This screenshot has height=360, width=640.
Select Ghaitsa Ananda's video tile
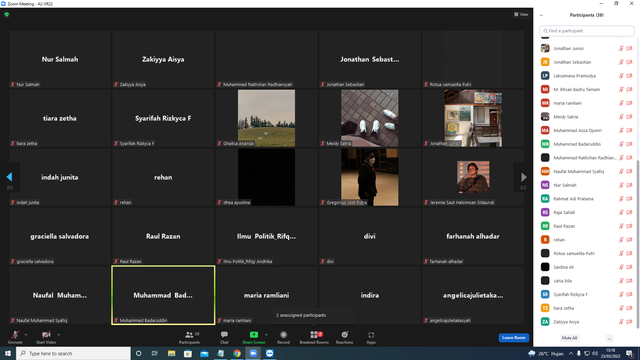[266, 118]
